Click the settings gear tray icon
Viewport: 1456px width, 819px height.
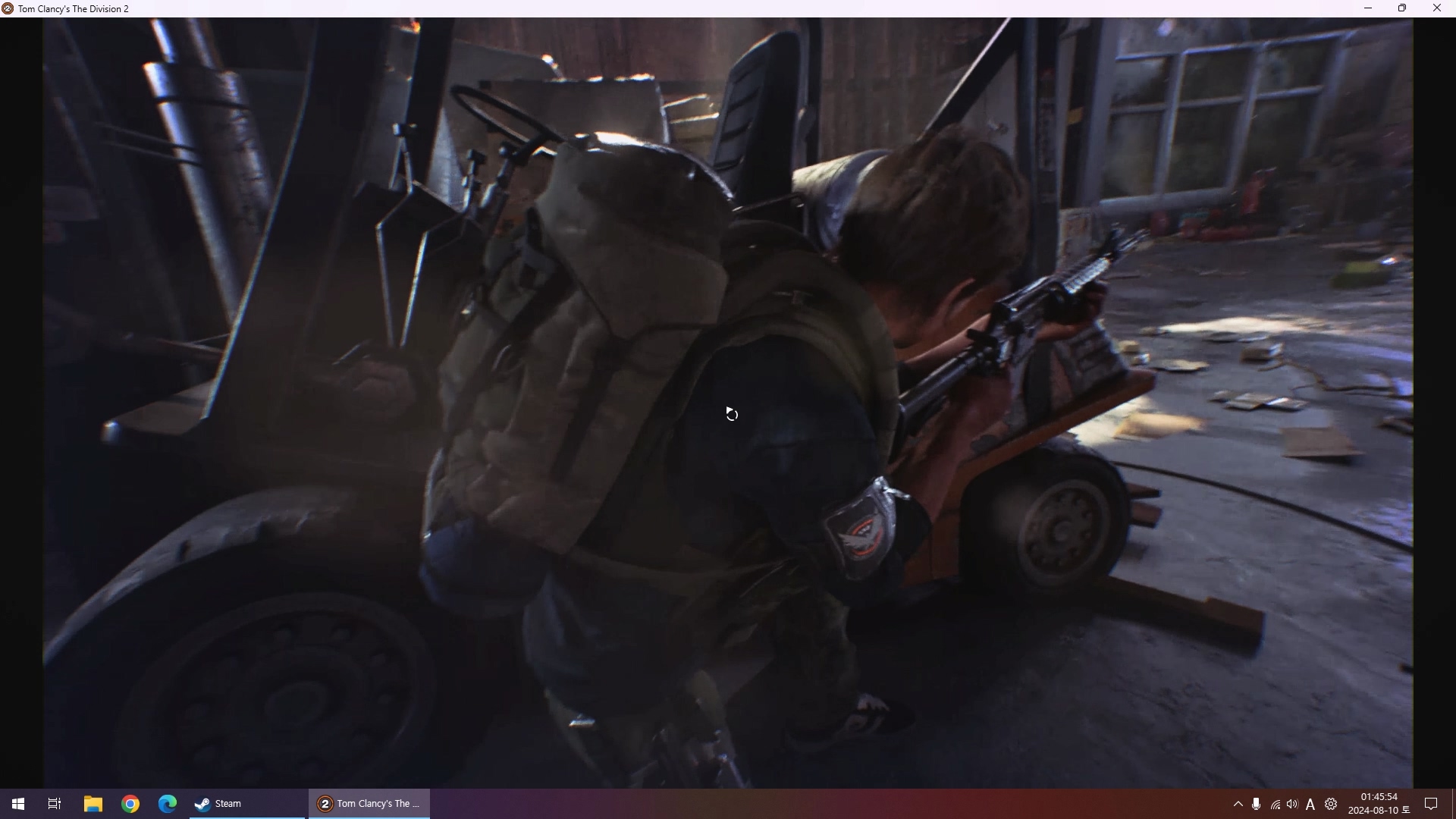point(1331,804)
